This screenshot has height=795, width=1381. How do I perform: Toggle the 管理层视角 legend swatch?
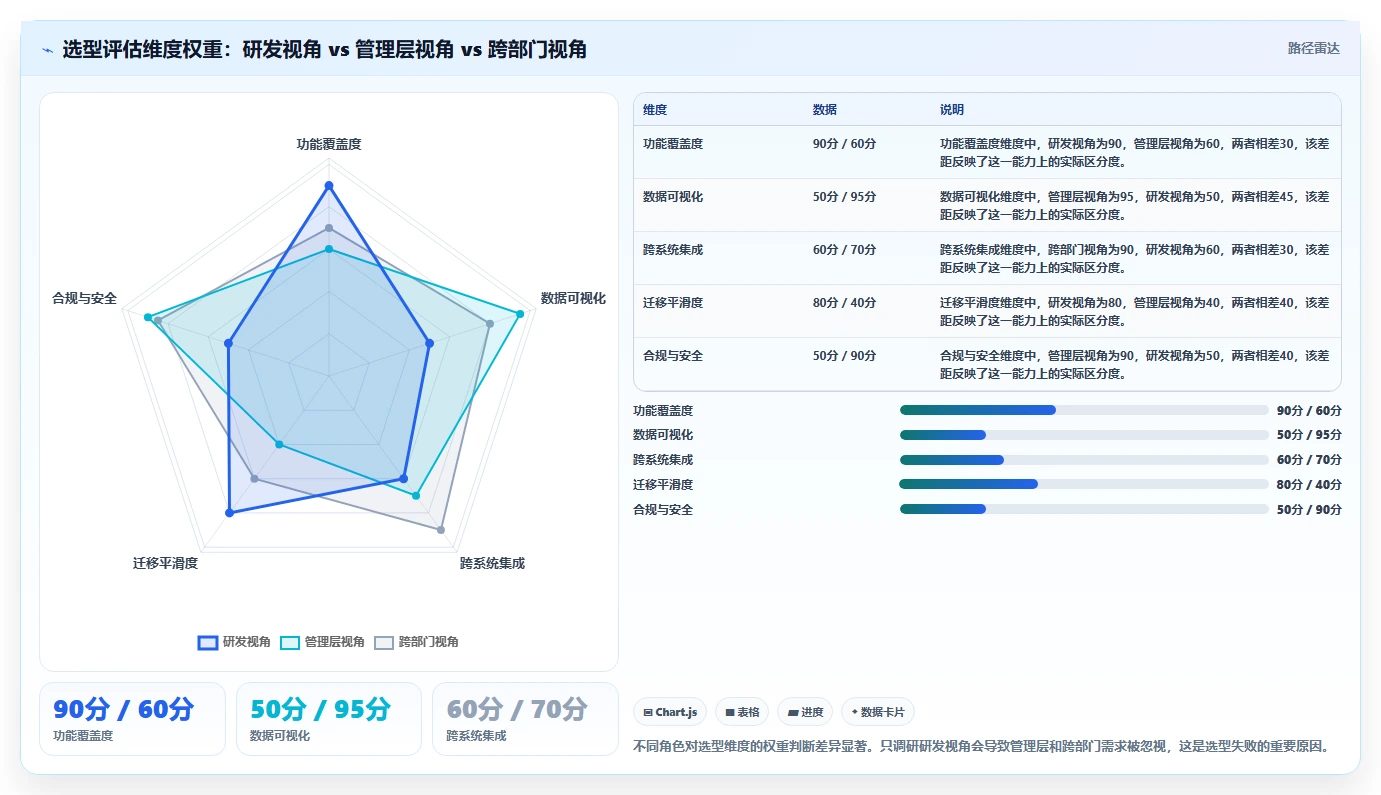tap(290, 642)
